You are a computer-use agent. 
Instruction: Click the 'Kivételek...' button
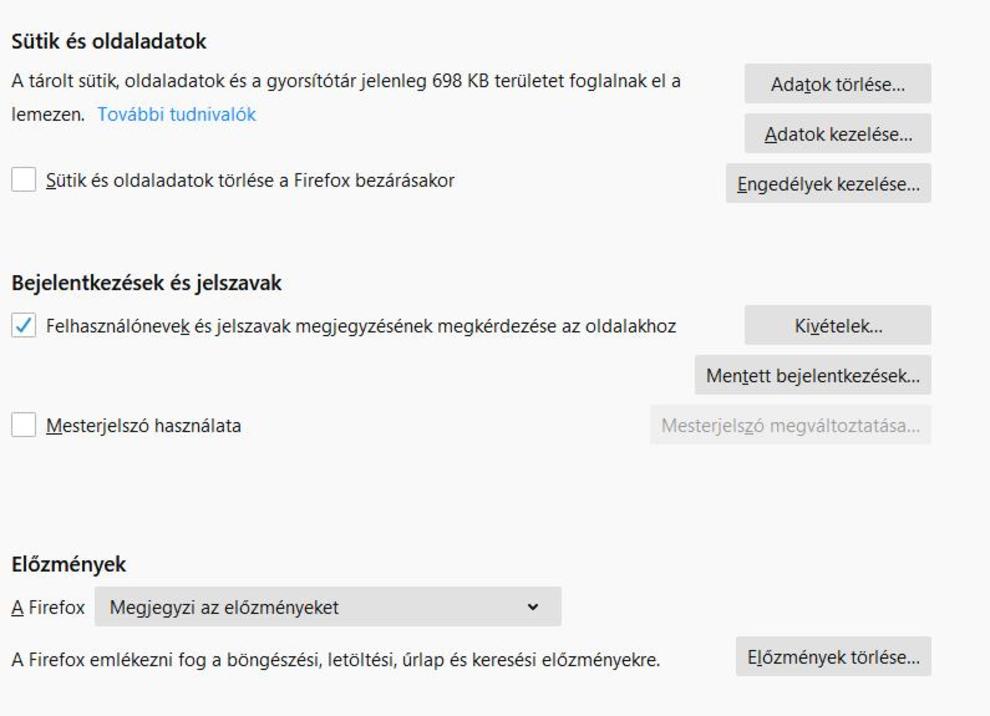coord(837,326)
